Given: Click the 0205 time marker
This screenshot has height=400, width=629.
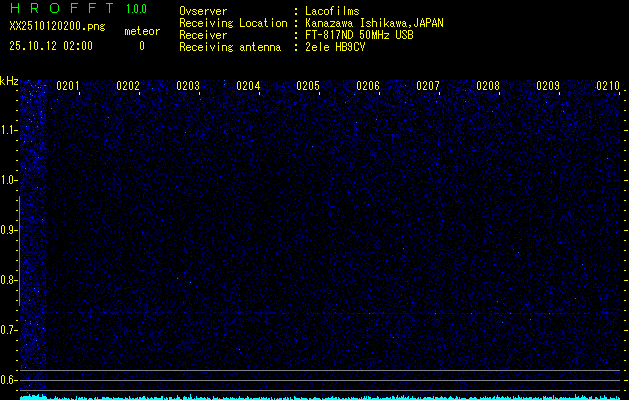Looking at the screenshot, I should (x=308, y=87).
